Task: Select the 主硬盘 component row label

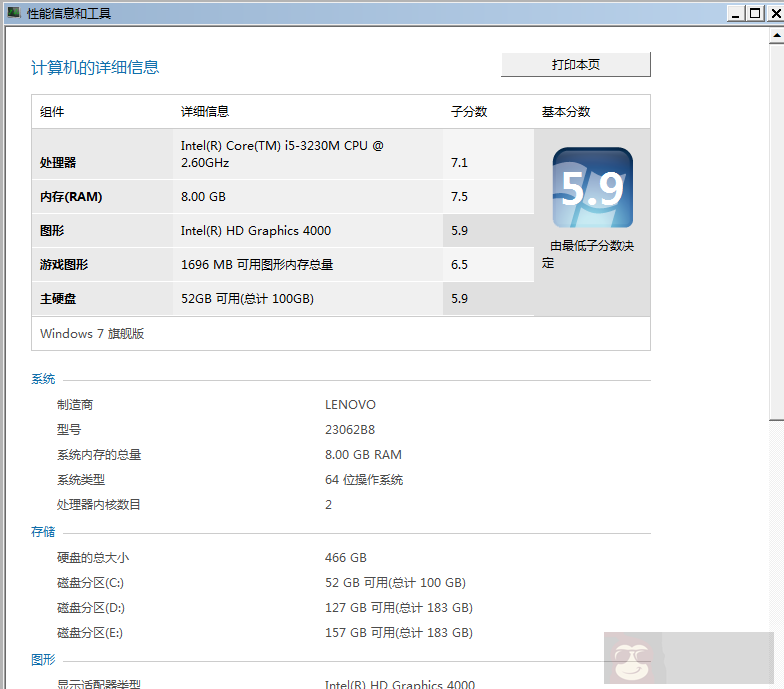Action: (x=58, y=299)
